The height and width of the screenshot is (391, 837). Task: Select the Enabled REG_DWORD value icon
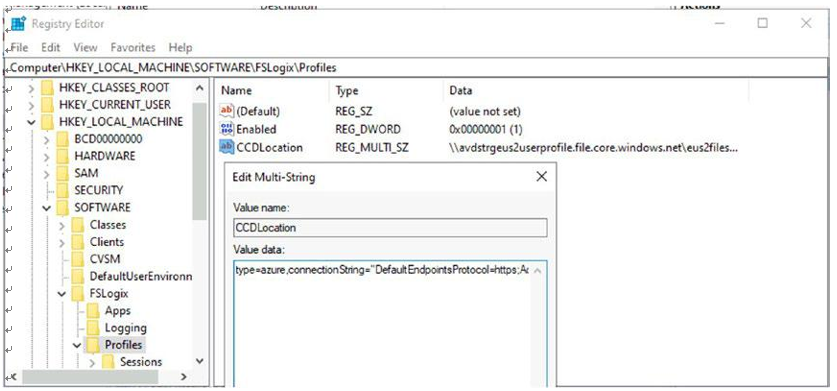pyautogui.click(x=227, y=129)
